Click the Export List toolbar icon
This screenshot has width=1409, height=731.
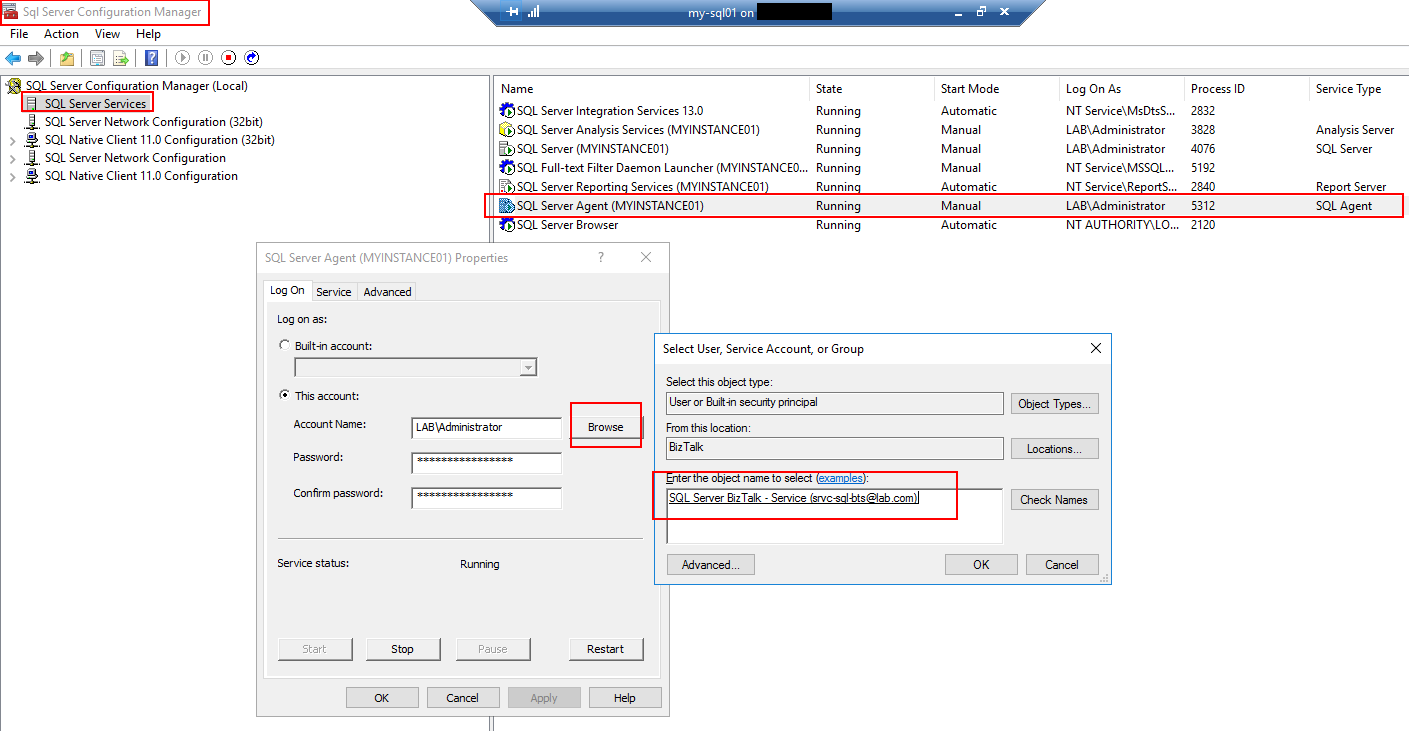[121, 58]
